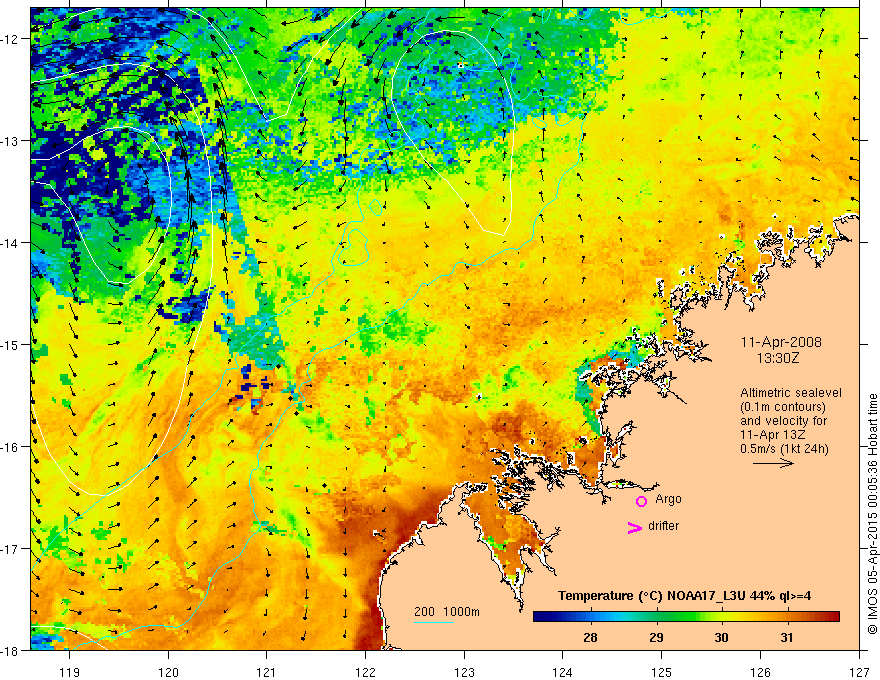Click the longitude axis label 125
The height and width of the screenshot is (680, 880).
[662, 671]
